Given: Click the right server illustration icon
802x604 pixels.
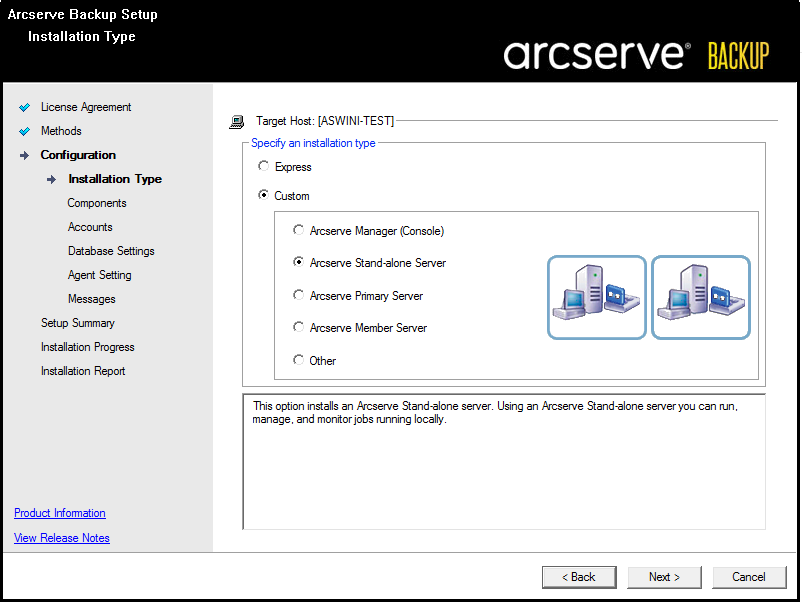Looking at the screenshot, I should click(700, 298).
